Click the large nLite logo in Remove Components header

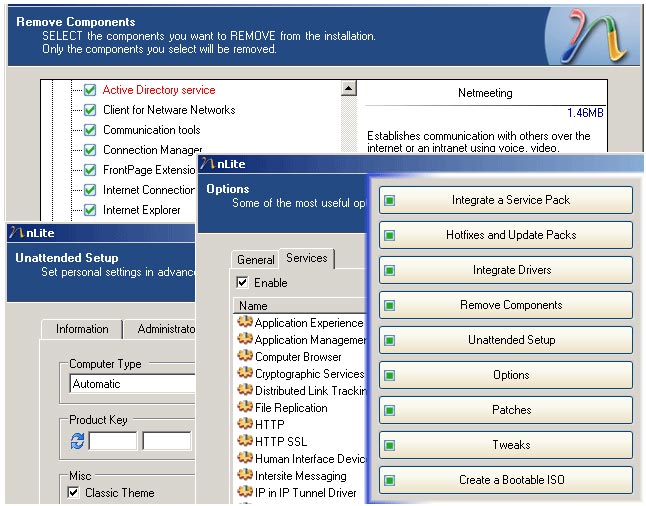coord(595,36)
